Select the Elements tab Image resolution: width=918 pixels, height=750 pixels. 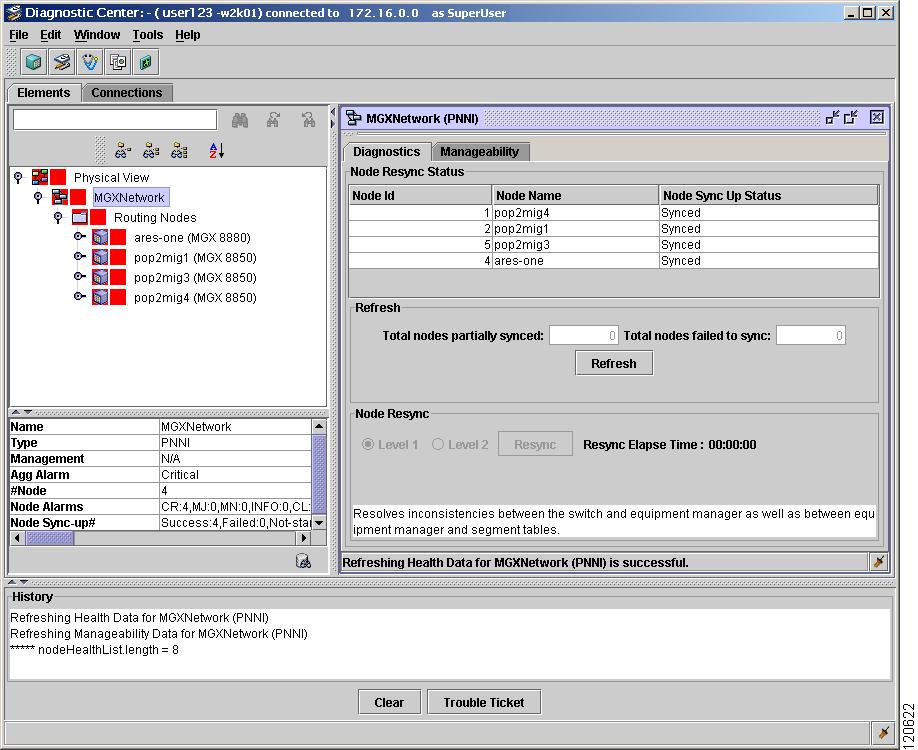(x=44, y=93)
